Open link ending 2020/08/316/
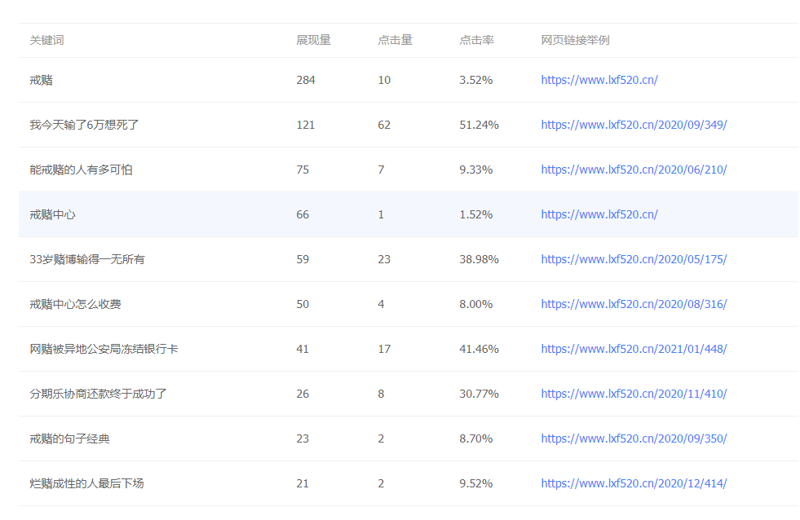This screenshot has height=520, width=800. coord(633,304)
